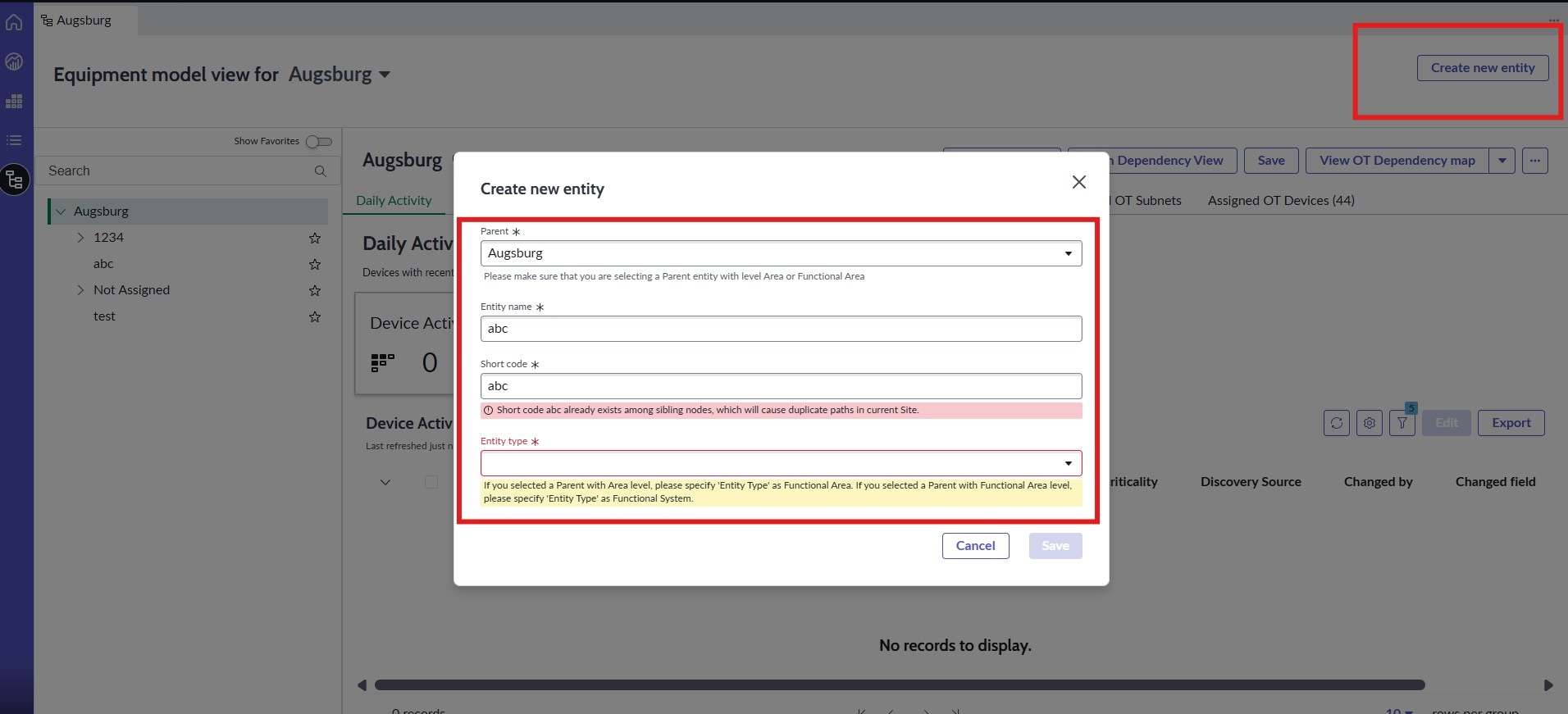Click the Save button beside Dependency View
Screen dimensions: 1568x714
1271,161
